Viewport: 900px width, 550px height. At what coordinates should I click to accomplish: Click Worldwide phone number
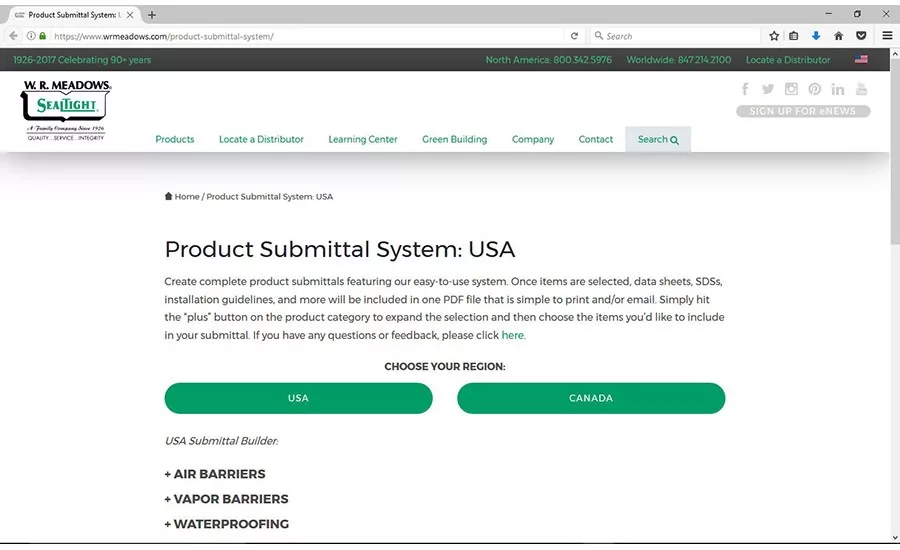tap(679, 60)
